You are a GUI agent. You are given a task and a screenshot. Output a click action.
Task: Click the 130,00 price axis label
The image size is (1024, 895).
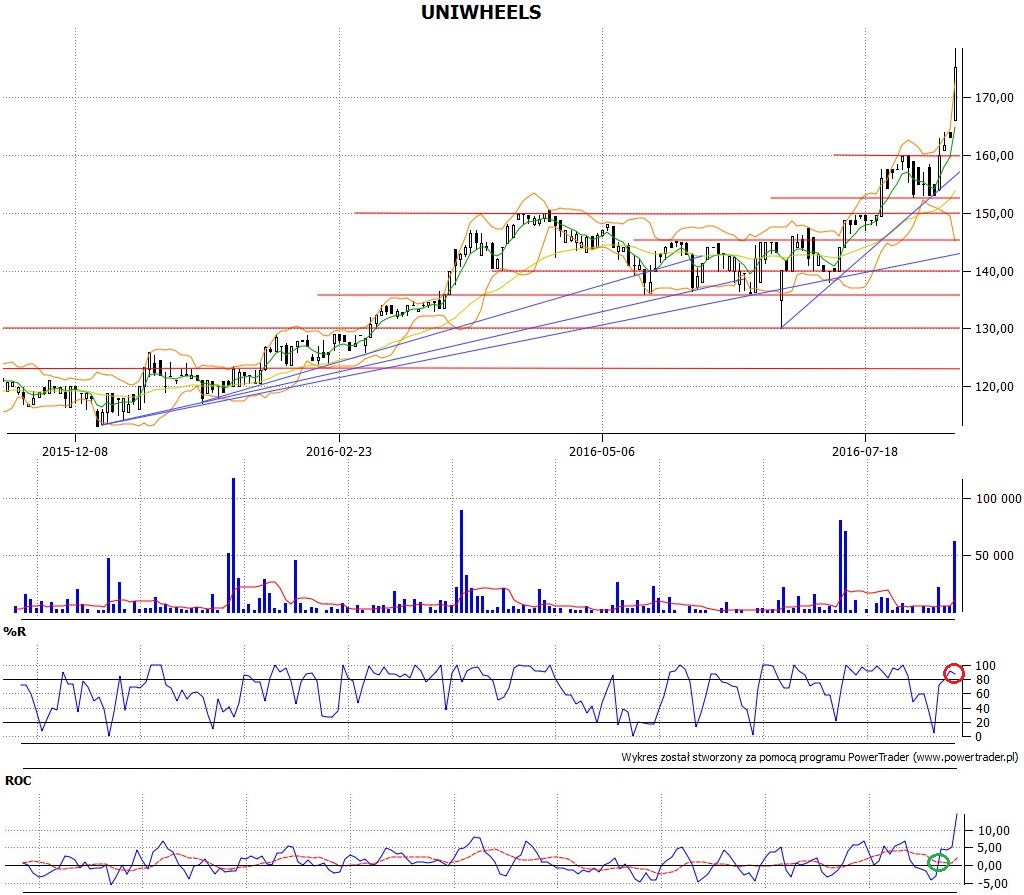coord(995,329)
